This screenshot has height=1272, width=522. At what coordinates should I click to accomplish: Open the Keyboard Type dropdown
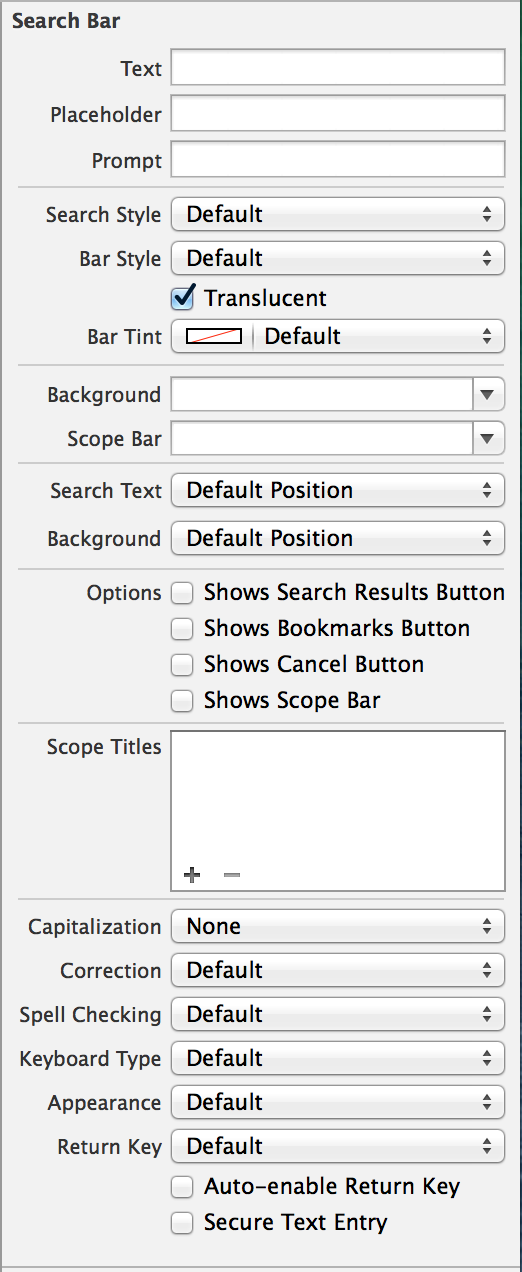(338, 1059)
